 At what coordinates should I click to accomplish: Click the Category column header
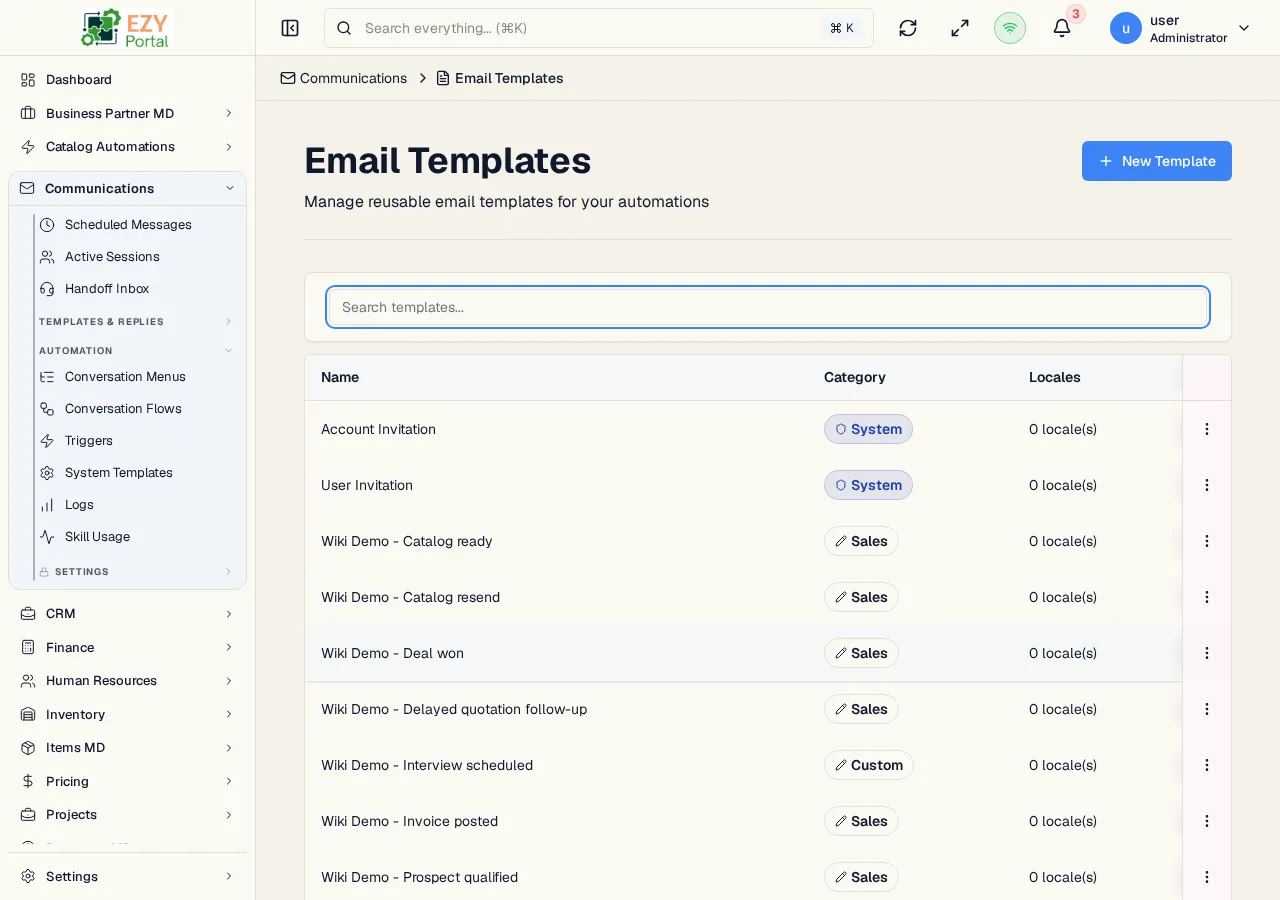[855, 377]
